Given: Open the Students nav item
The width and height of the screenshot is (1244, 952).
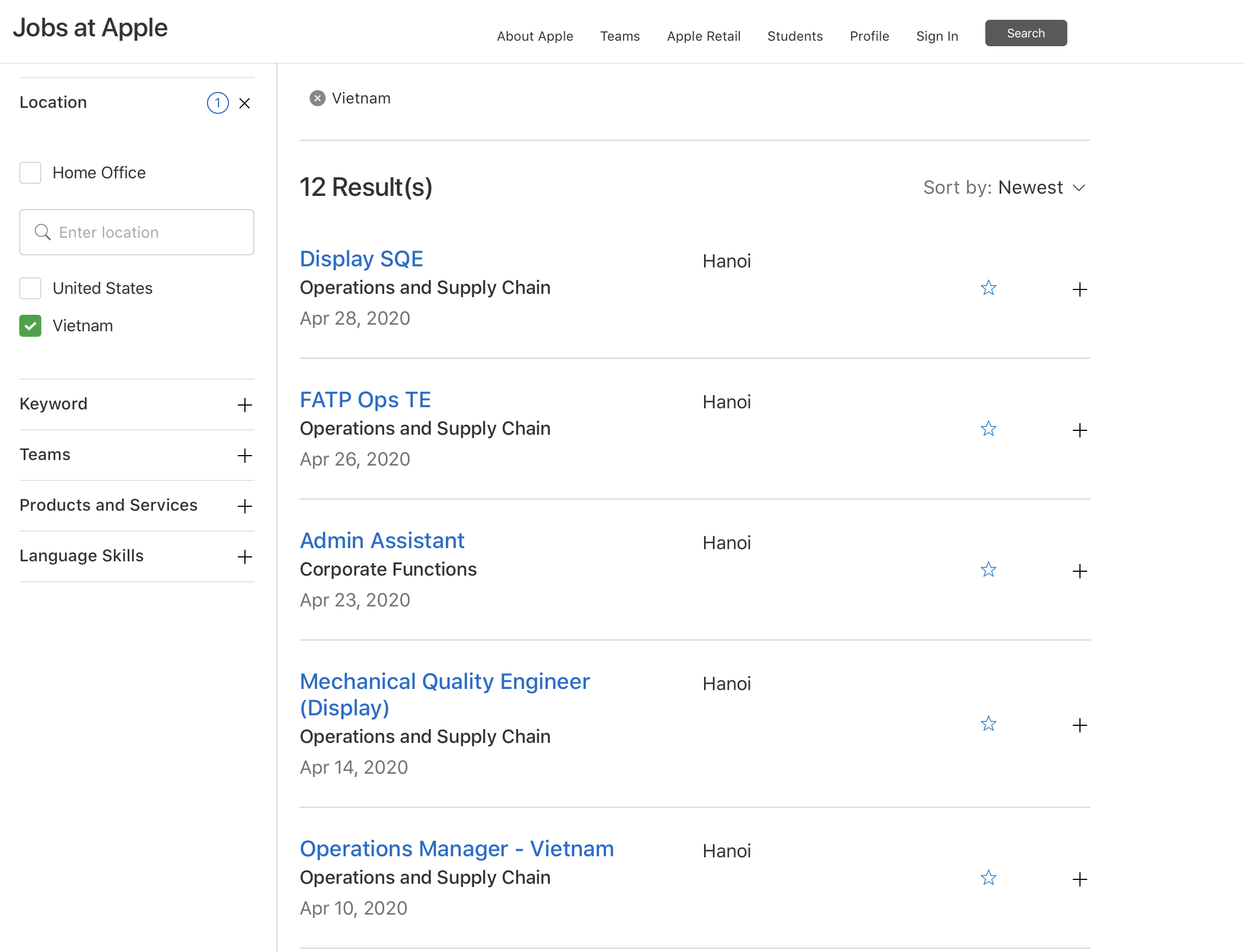Looking at the screenshot, I should pyautogui.click(x=795, y=36).
